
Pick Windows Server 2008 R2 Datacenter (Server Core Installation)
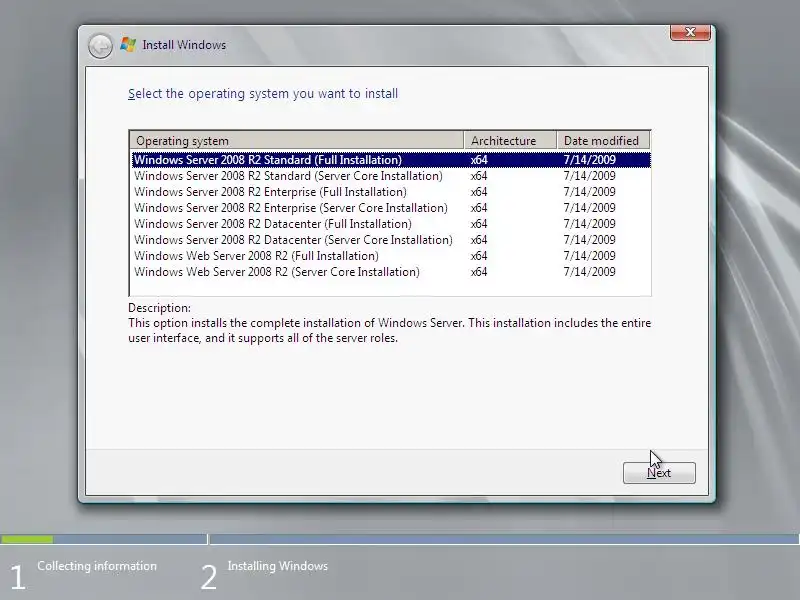point(391,240)
